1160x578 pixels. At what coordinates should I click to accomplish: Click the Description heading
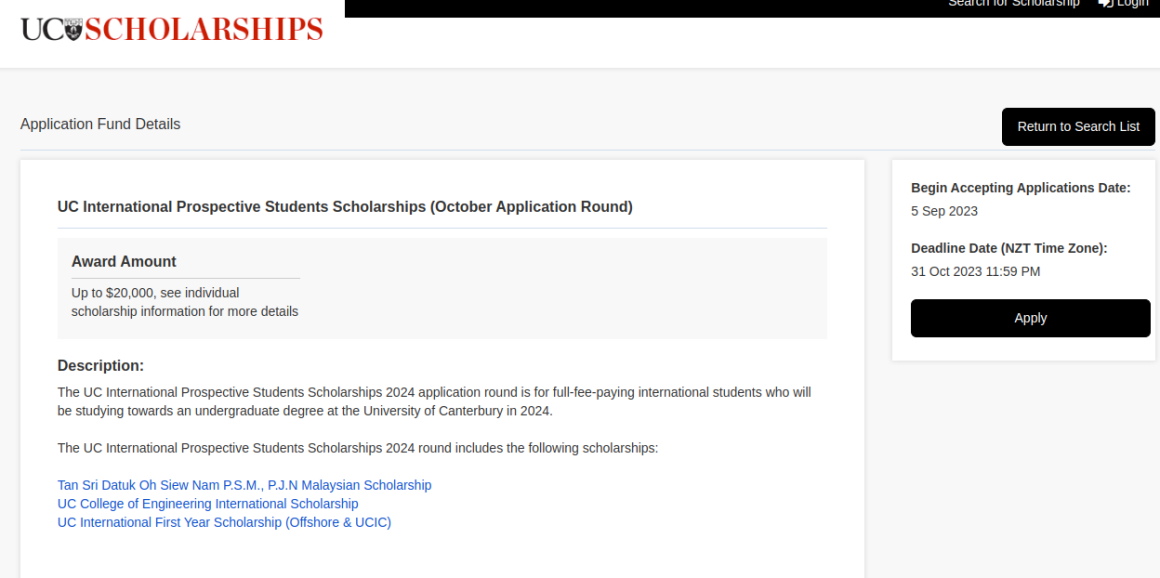tap(100, 366)
